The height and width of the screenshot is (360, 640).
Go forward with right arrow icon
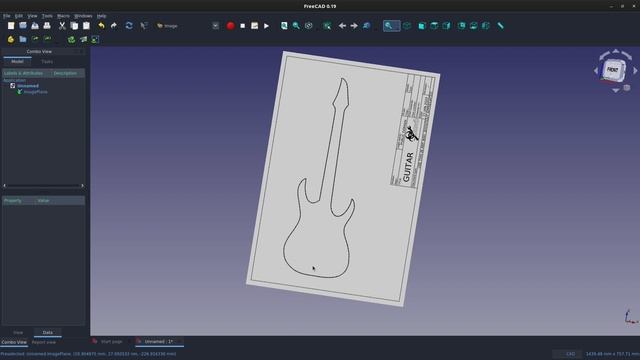[x=354, y=26]
